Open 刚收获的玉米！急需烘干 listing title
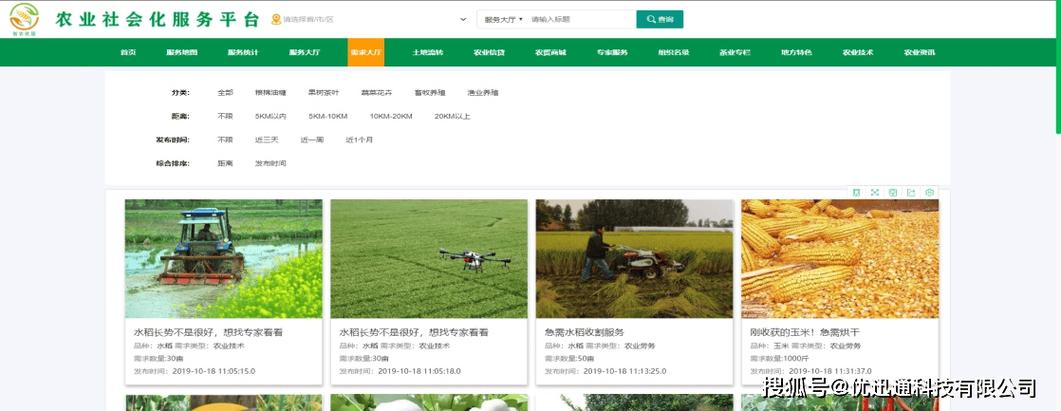Screen dimensions: 1061x411 coord(805,332)
